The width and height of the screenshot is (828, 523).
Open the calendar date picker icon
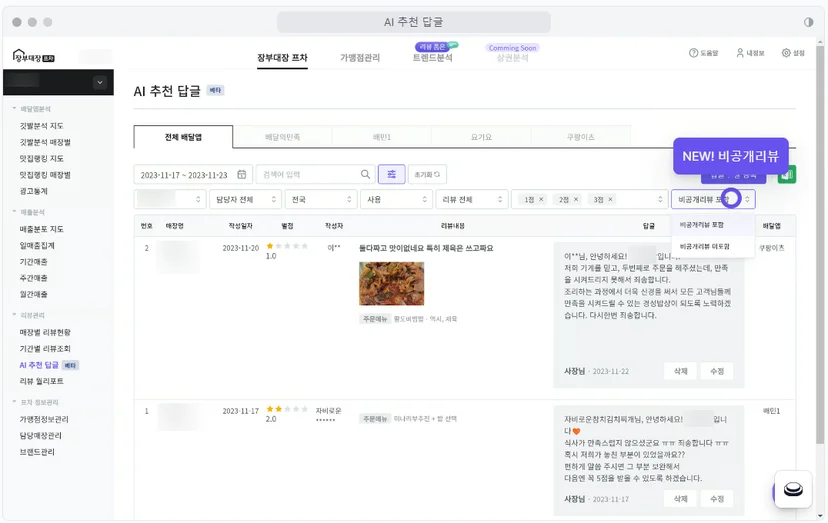pyautogui.click(x=241, y=174)
